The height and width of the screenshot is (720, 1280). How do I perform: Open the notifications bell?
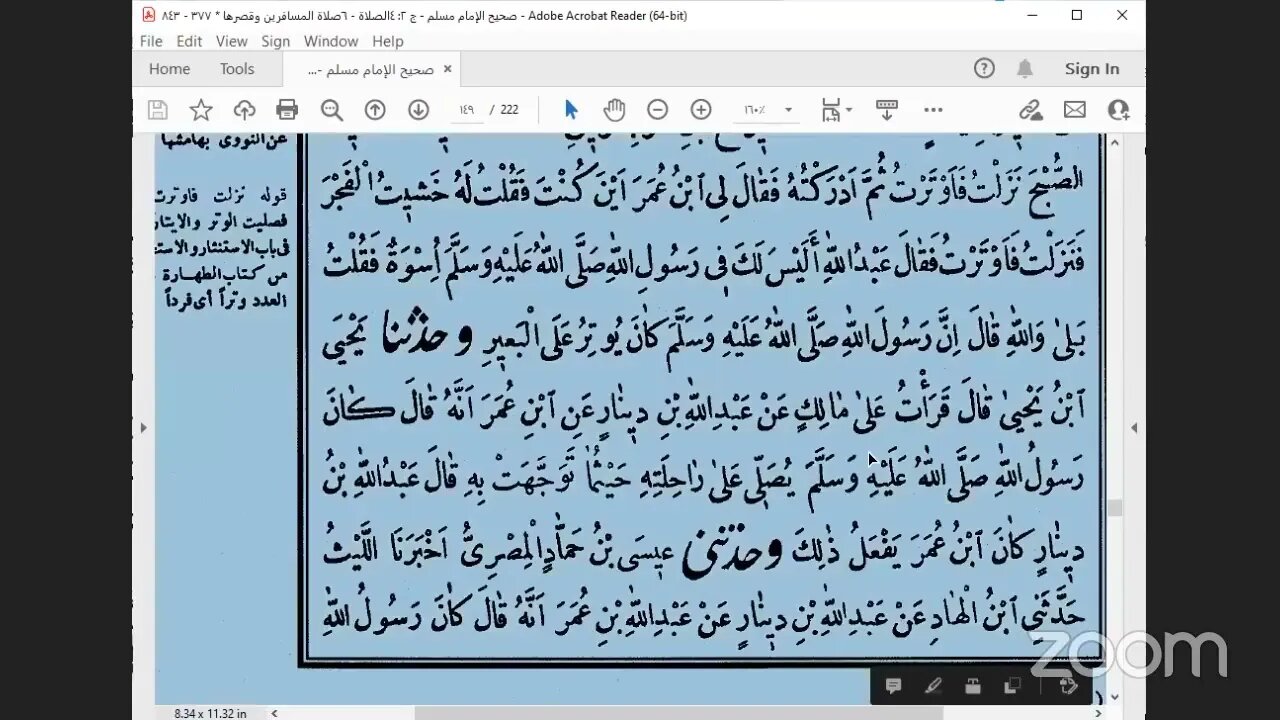pyautogui.click(x=1025, y=68)
